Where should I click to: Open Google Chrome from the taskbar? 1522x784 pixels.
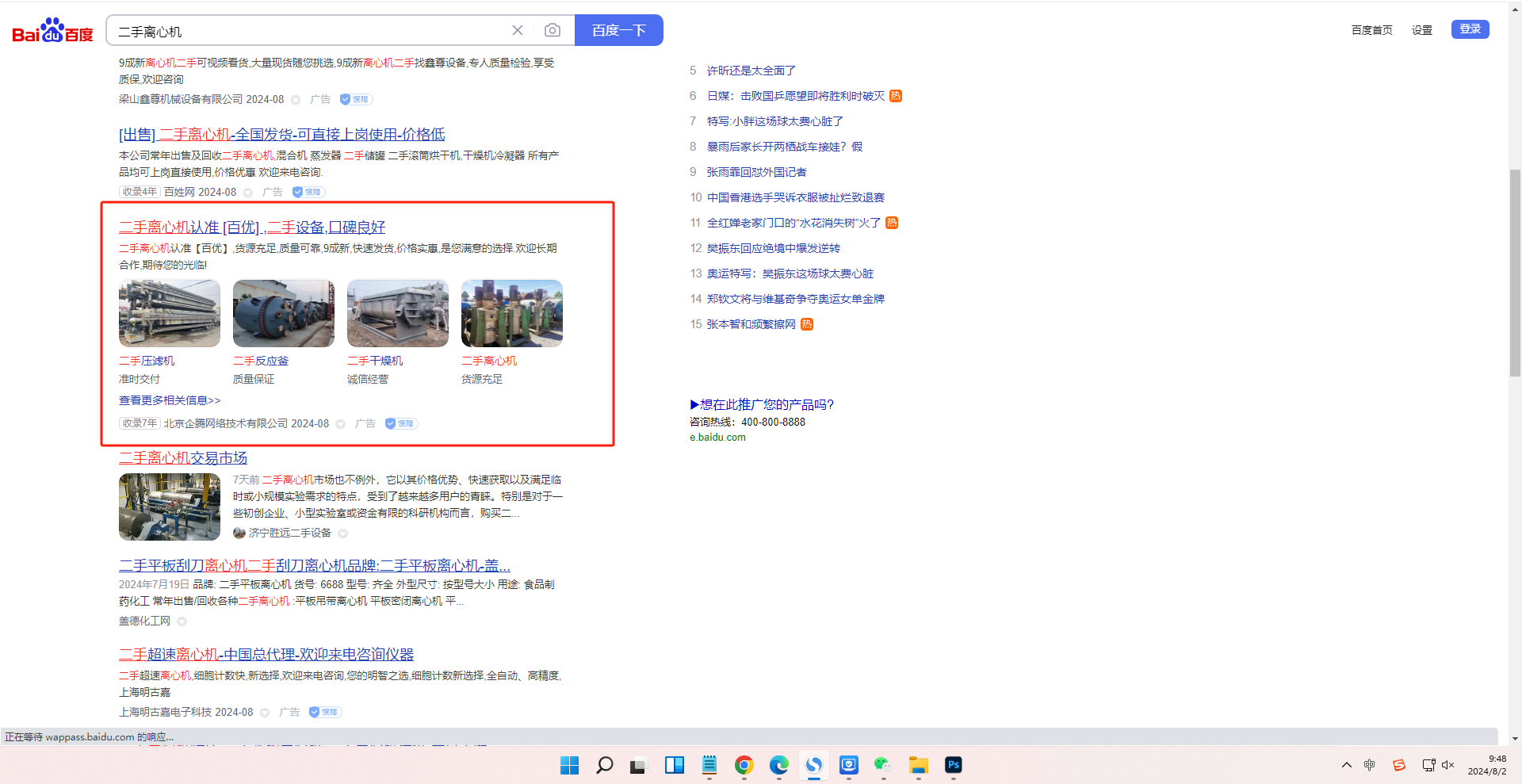click(x=744, y=765)
